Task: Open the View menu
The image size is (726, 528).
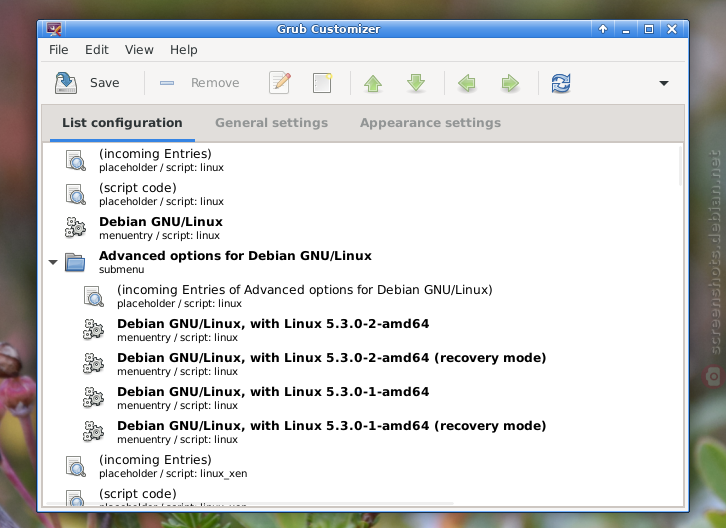Action: click(x=139, y=50)
